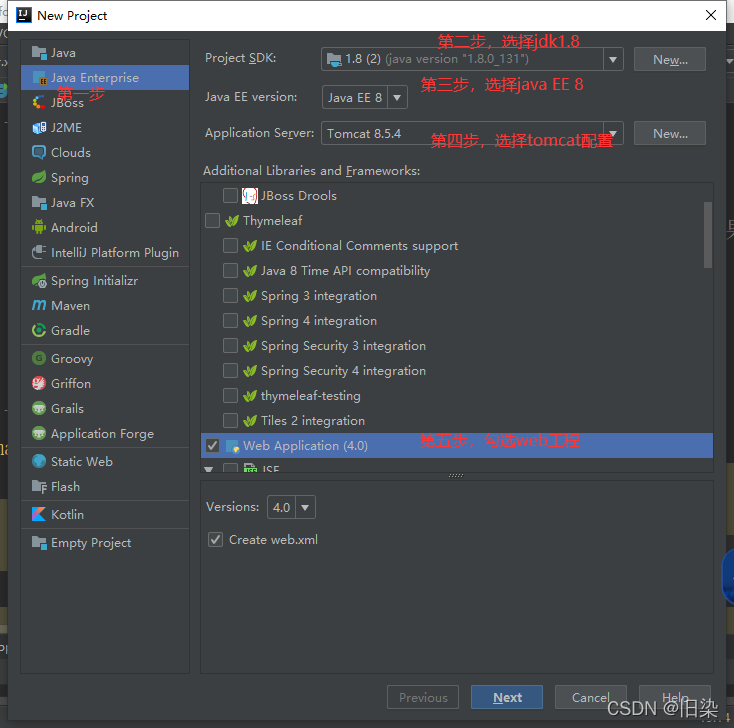Click the Android robot icon
The height and width of the screenshot is (728, 734).
click(x=39, y=228)
